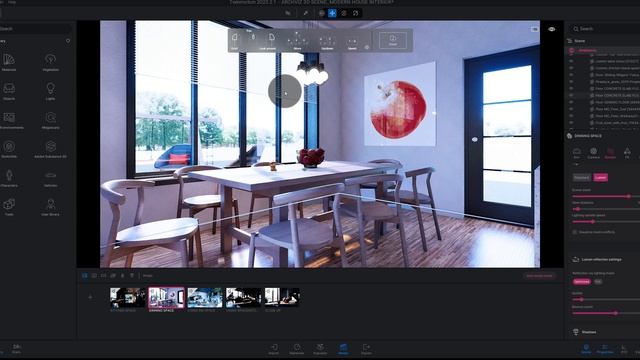640x360 pixels.
Task: Switch to the Camera properties tab
Action: coord(593,153)
